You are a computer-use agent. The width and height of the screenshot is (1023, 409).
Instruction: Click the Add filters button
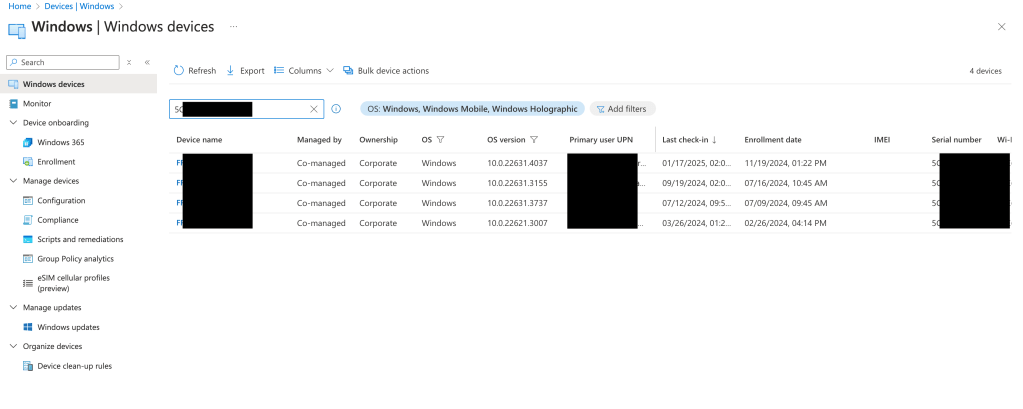pos(622,109)
